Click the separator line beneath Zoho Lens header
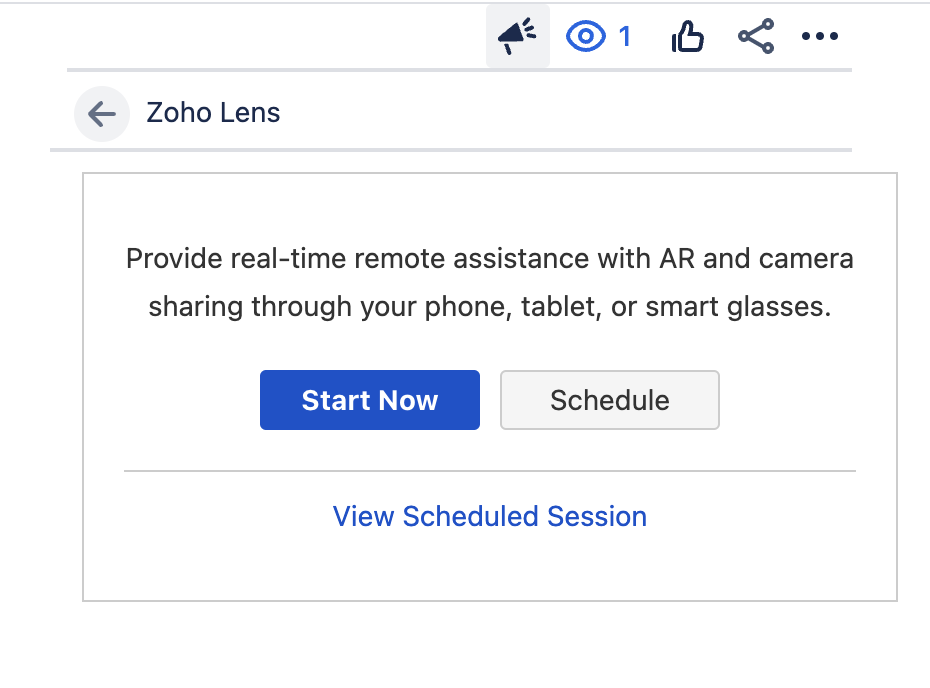930x688 pixels. 450,150
